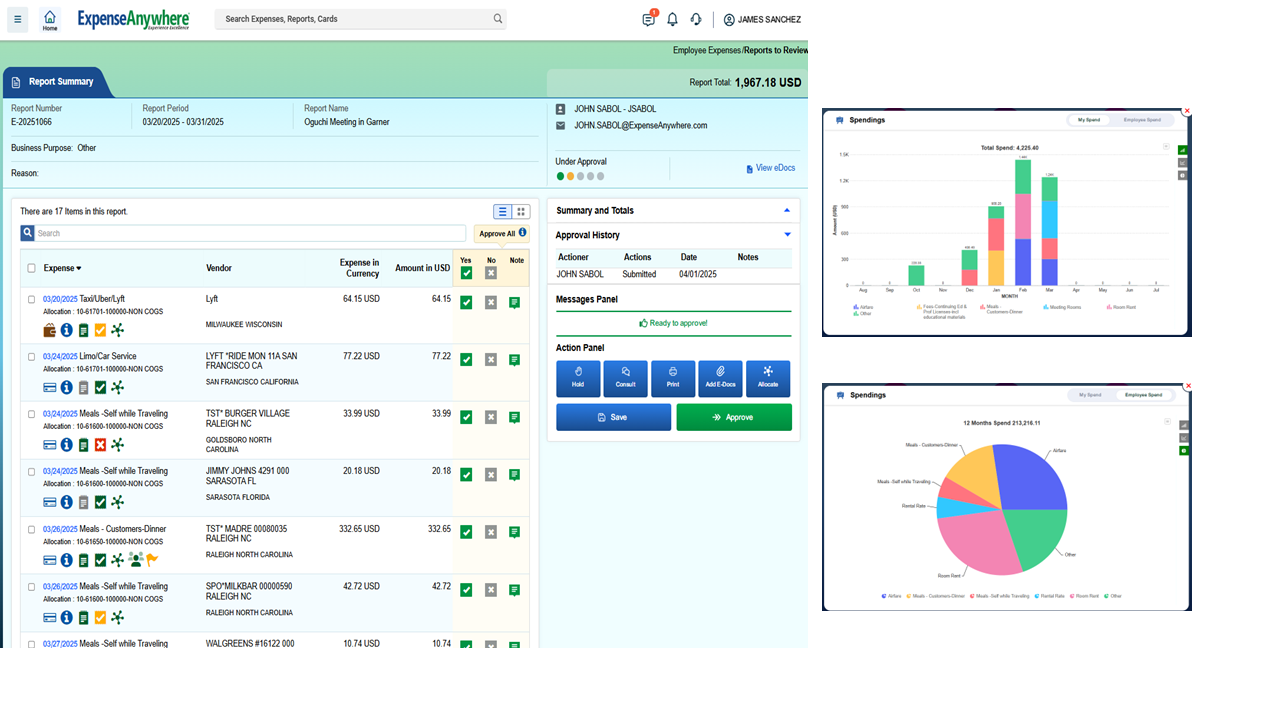1280x720 pixels.
Task: Open the hamburger navigation menu
Action: pos(18,19)
